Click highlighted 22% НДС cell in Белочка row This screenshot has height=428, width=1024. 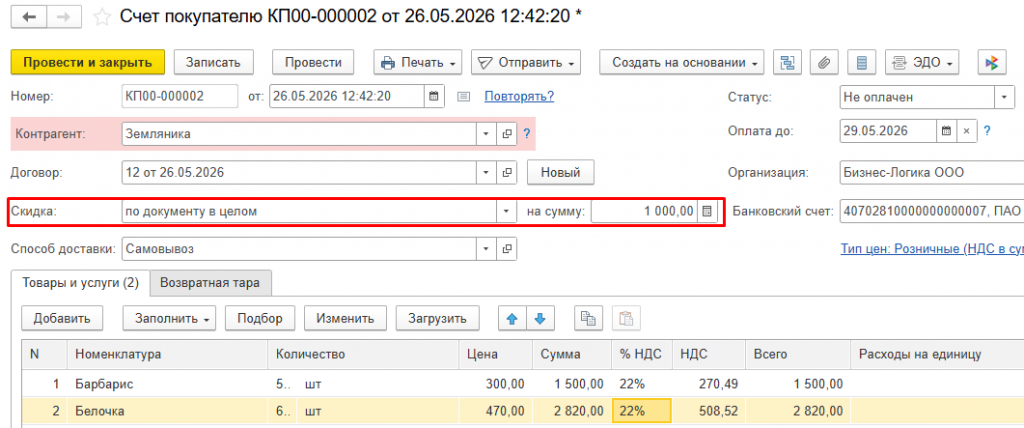click(x=641, y=411)
